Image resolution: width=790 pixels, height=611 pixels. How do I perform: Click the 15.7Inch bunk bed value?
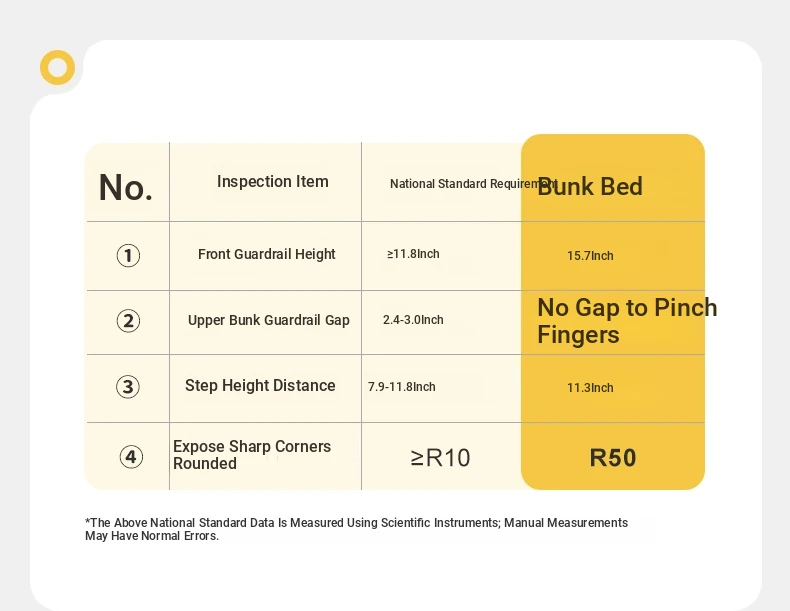pos(590,256)
